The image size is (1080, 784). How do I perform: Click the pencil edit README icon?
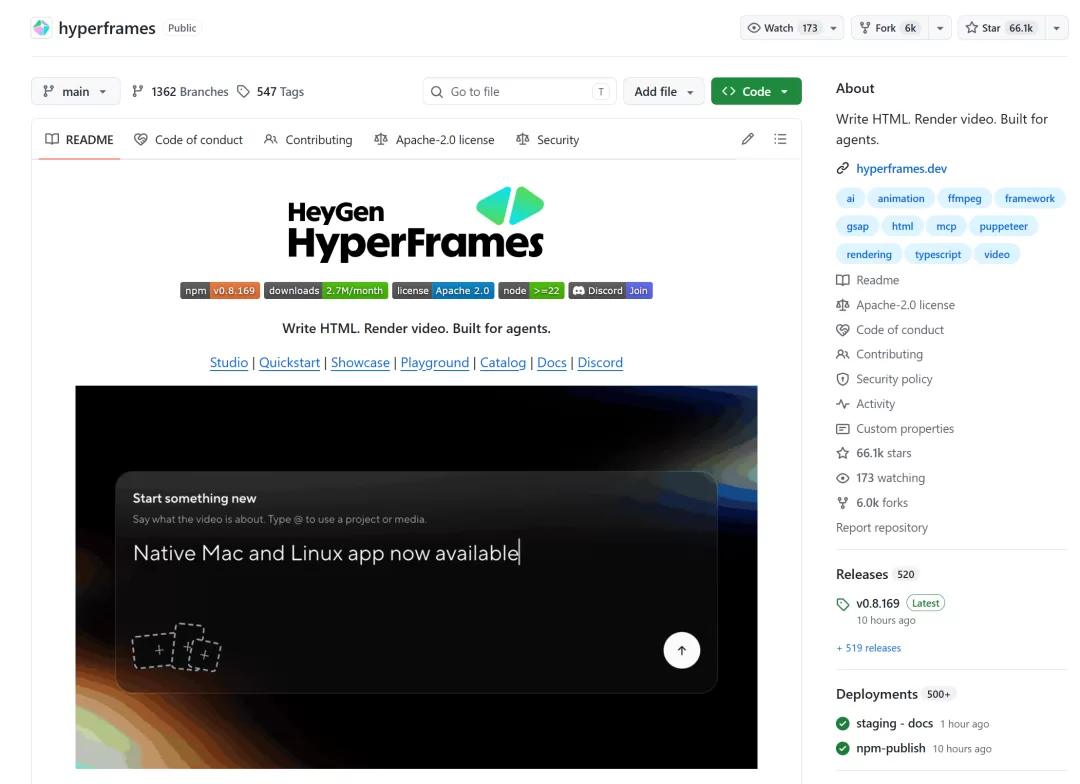click(x=747, y=139)
